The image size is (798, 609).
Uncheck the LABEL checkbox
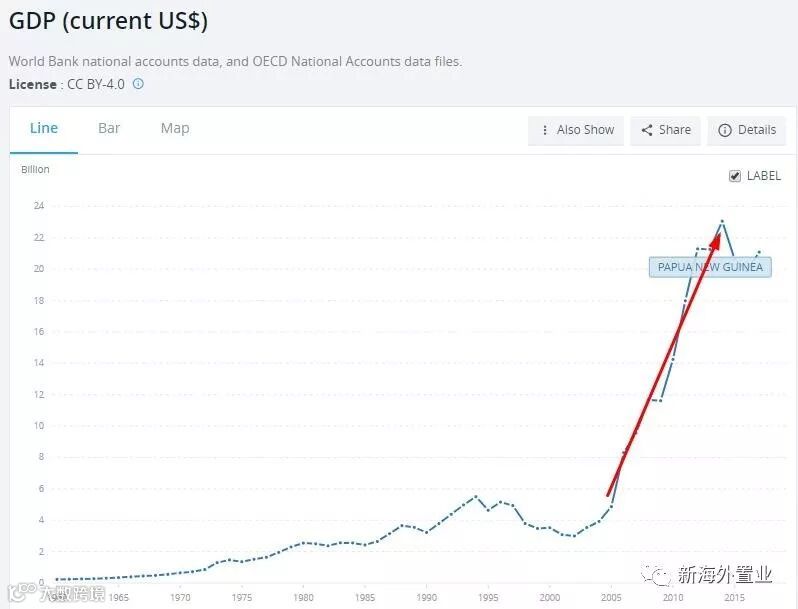pos(736,176)
